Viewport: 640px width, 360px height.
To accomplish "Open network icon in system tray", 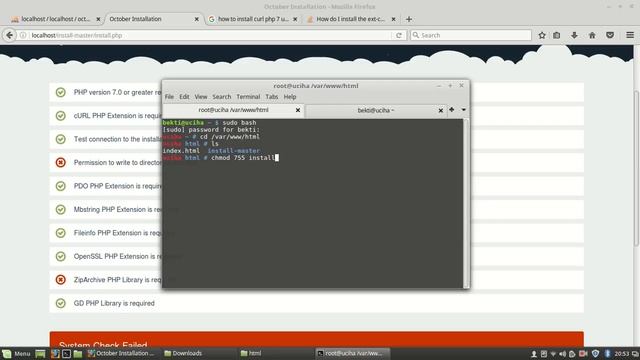I will click(x=553, y=354).
